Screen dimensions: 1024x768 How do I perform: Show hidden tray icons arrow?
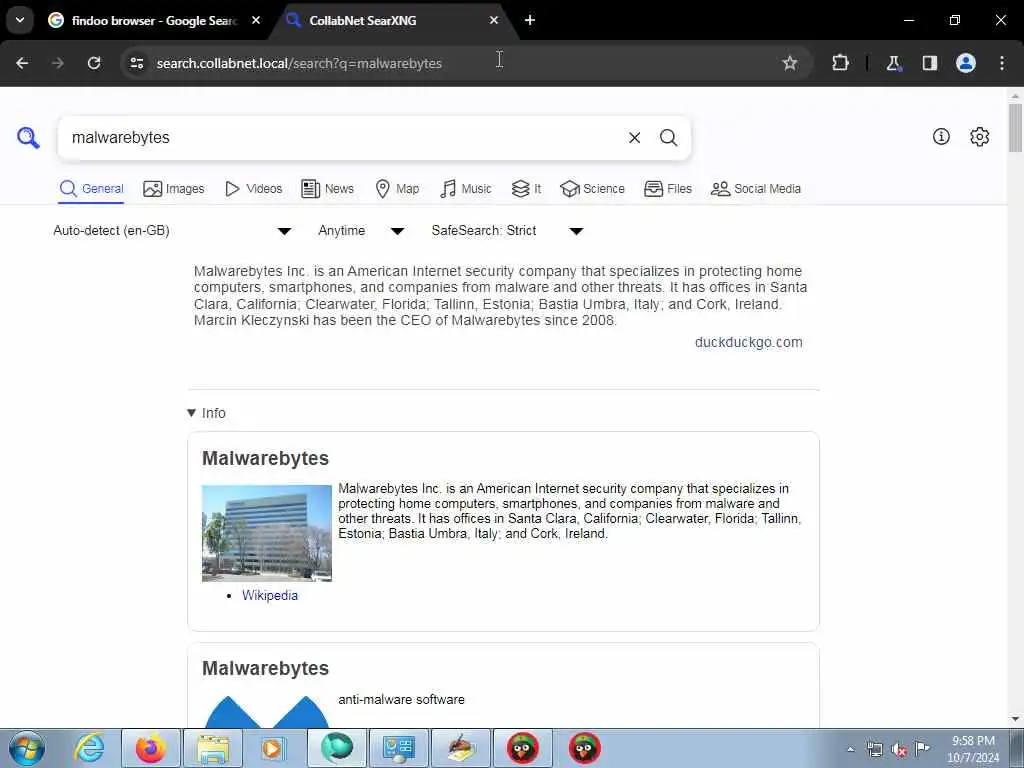click(x=850, y=750)
